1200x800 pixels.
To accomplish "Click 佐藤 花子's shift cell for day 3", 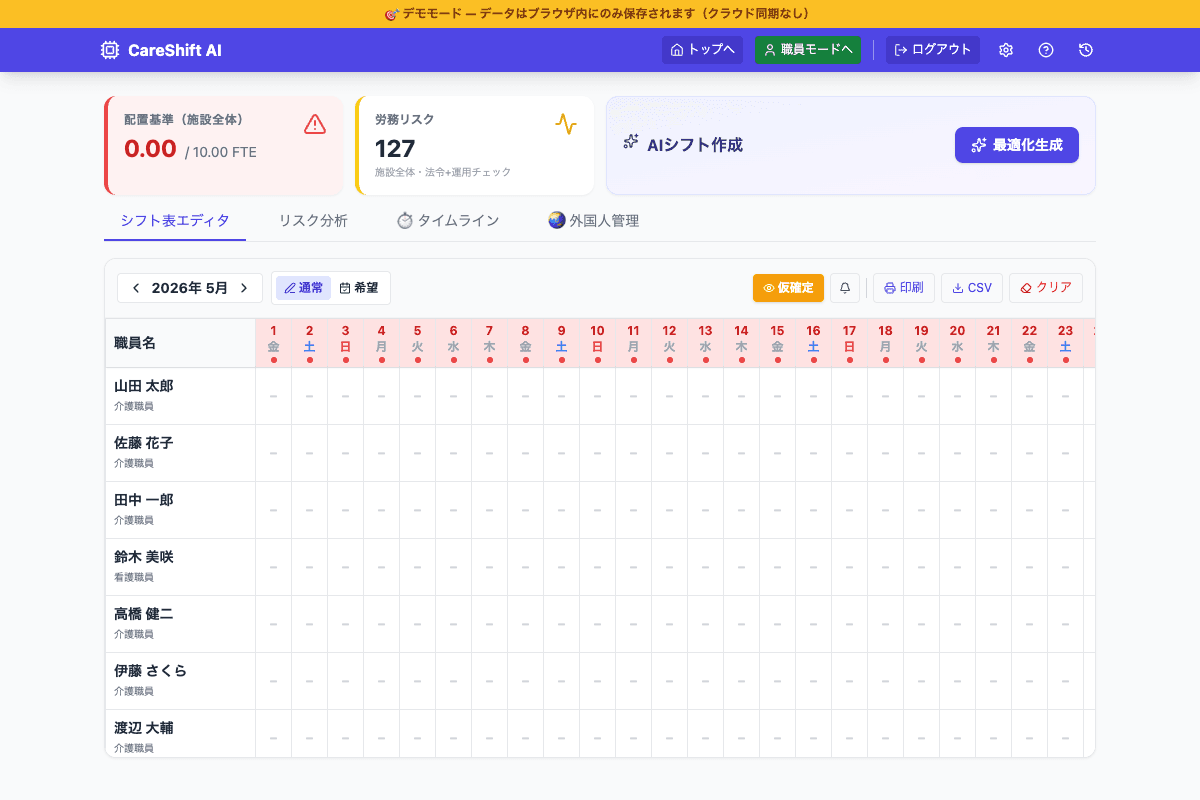I will pyautogui.click(x=345, y=453).
